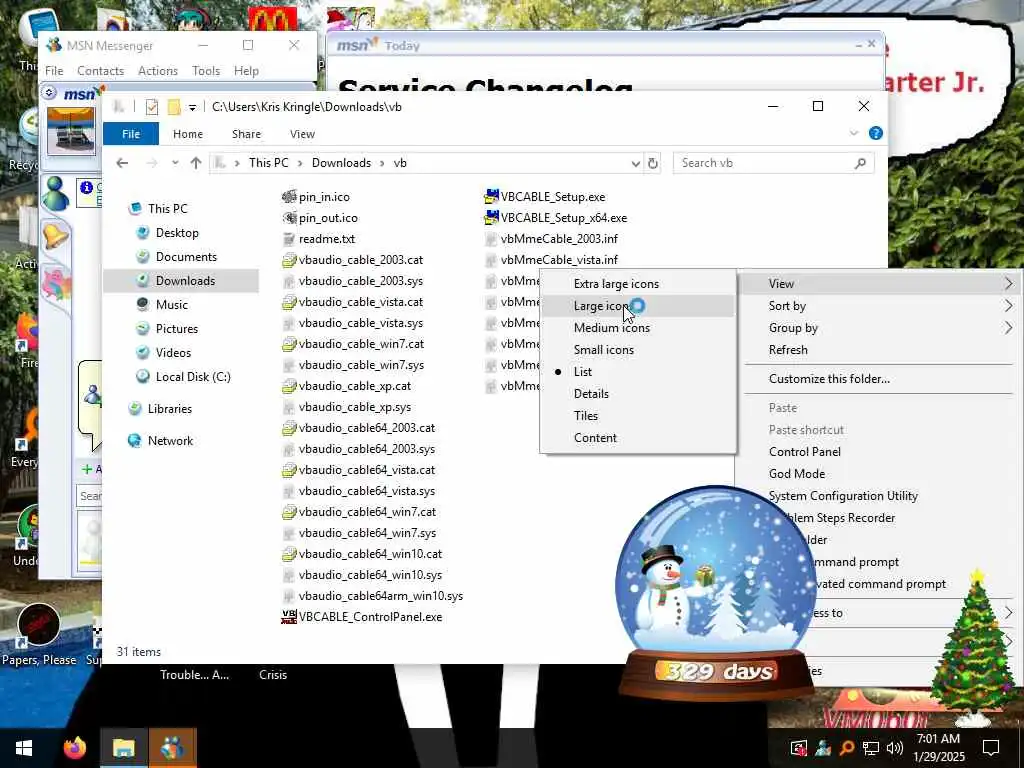Select vbaudio_cable64arm_win10.sys file
Image resolution: width=1024 pixels, height=768 pixels.
point(373,596)
